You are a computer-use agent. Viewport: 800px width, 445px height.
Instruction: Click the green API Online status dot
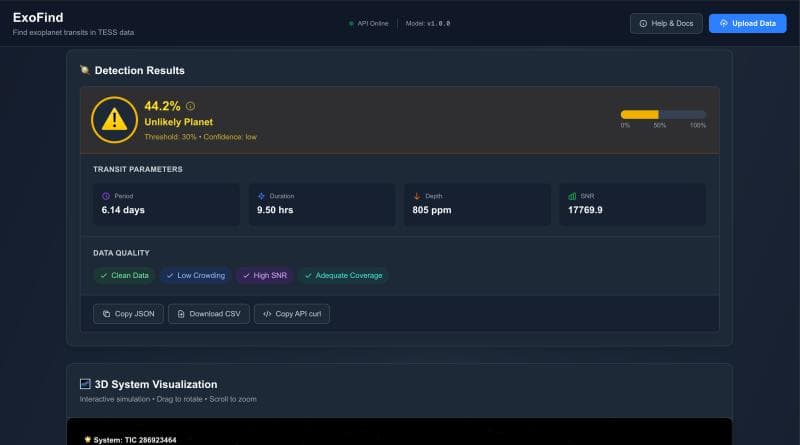pos(351,23)
